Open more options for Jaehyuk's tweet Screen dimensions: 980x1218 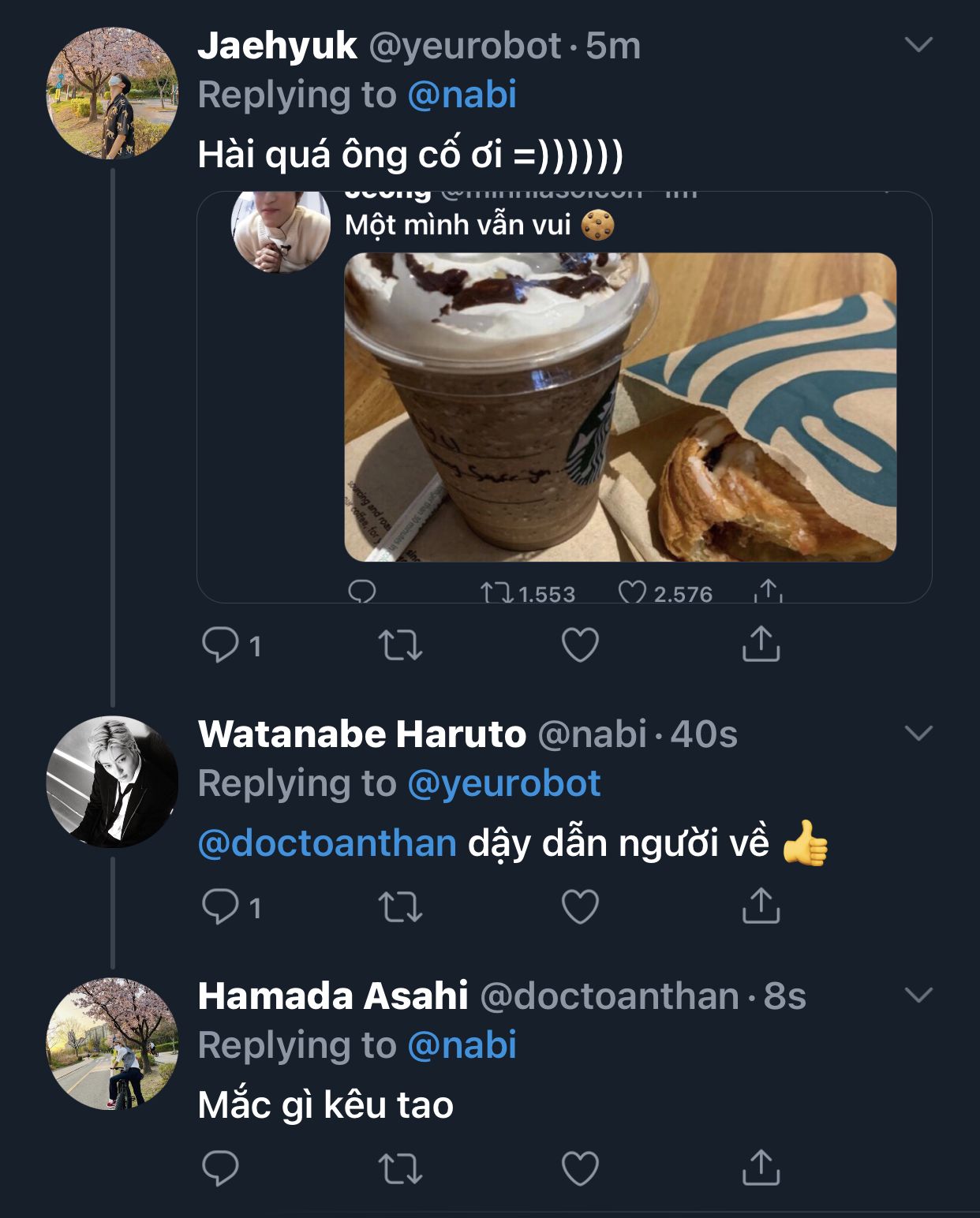[x=918, y=44]
